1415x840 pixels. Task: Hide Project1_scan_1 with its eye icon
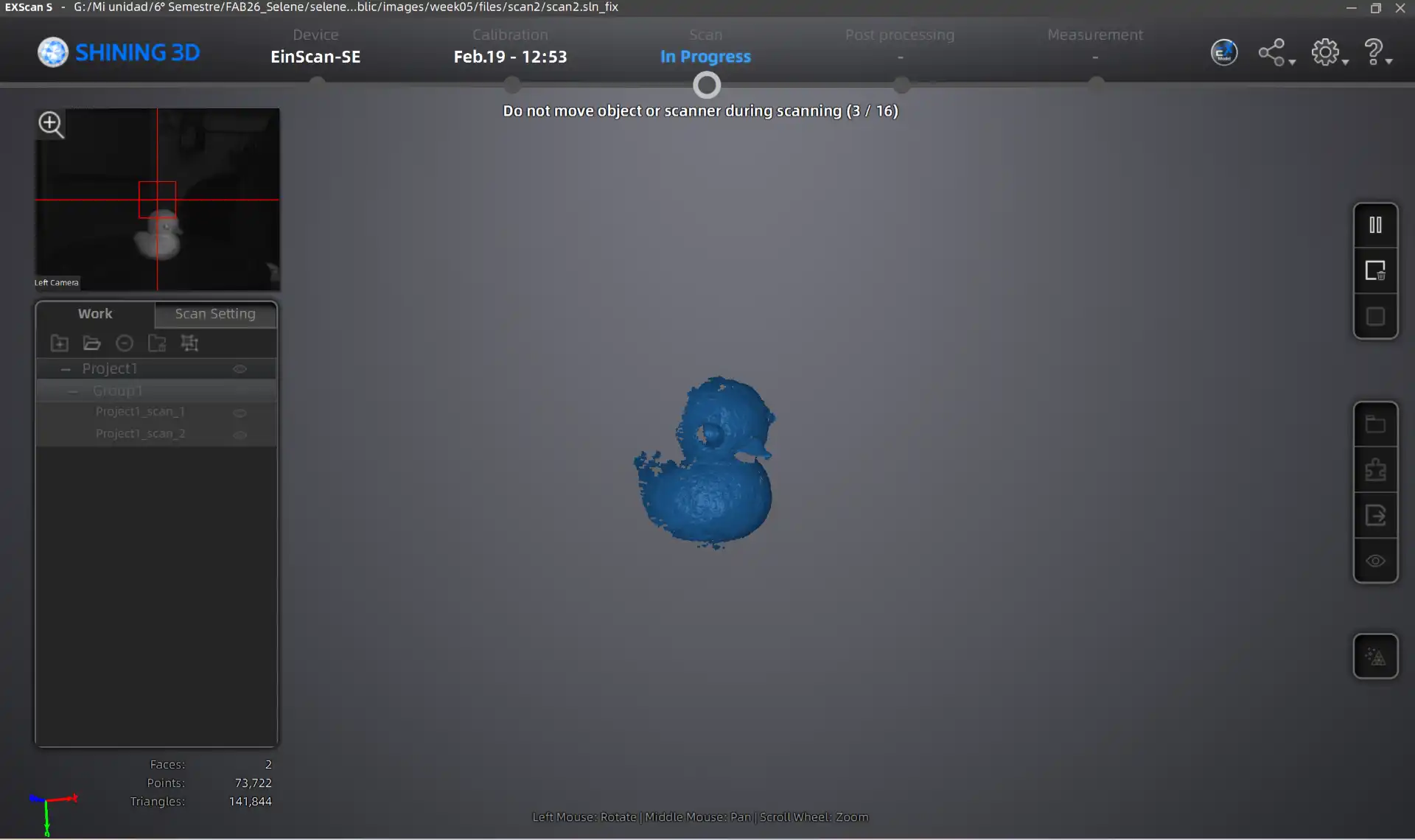click(240, 412)
